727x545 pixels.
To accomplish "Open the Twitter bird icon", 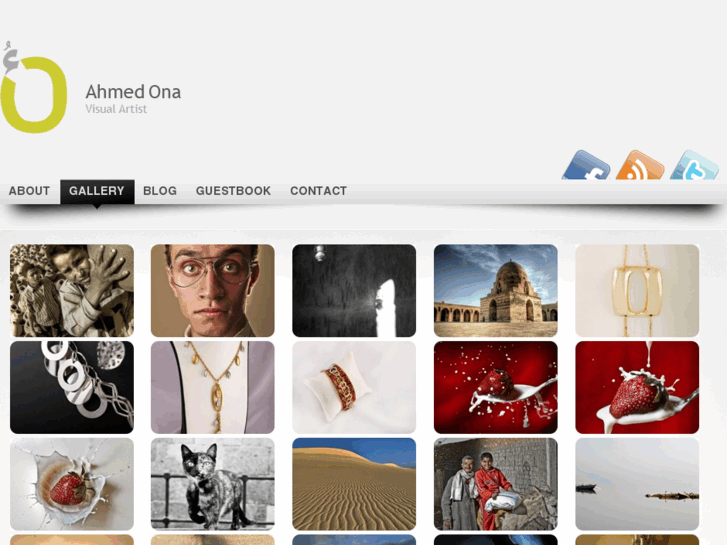I will (x=694, y=165).
